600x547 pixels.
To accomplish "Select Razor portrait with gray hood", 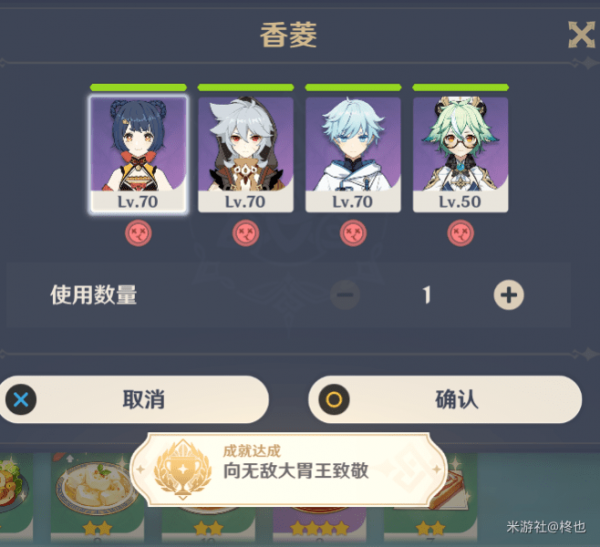I will pos(246,154).
